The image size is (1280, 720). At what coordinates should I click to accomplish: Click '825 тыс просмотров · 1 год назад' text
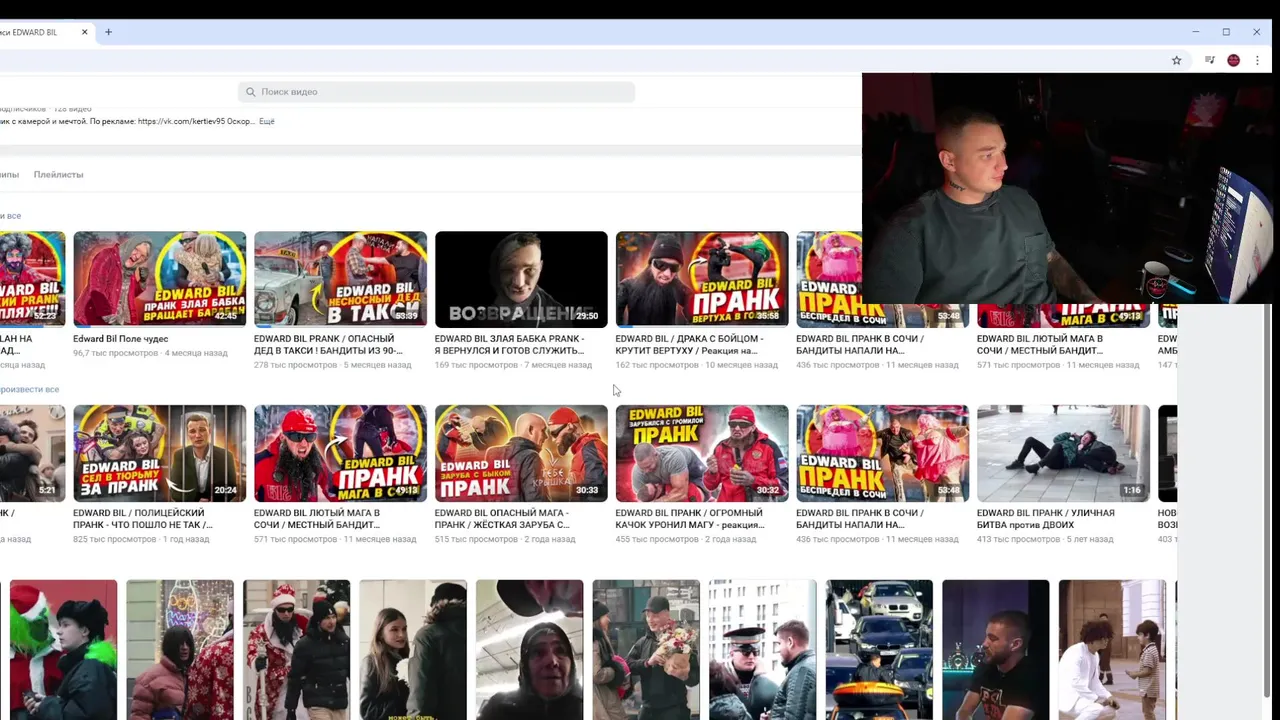tap(141, 540)
